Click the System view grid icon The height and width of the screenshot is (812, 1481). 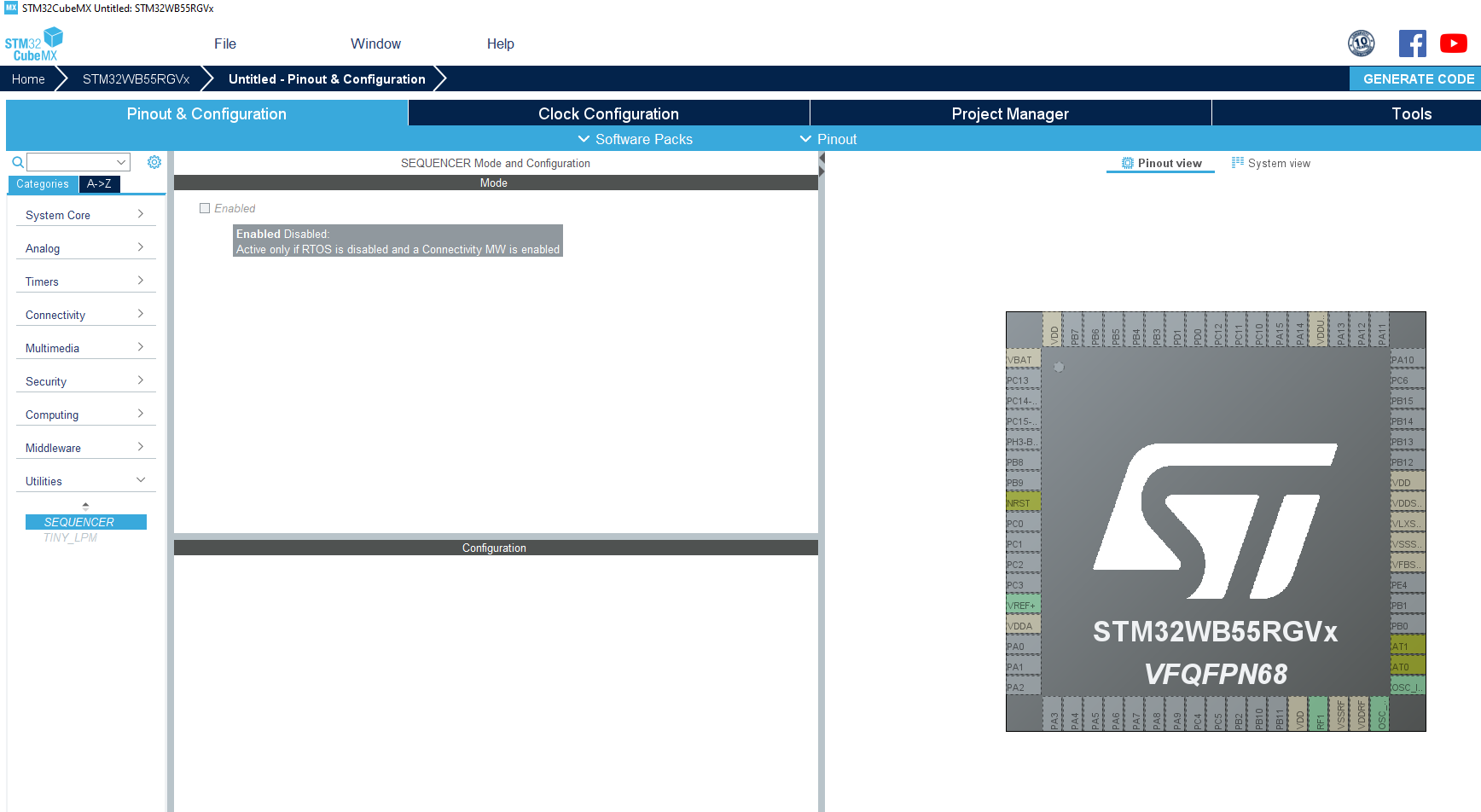[1237, 162]
